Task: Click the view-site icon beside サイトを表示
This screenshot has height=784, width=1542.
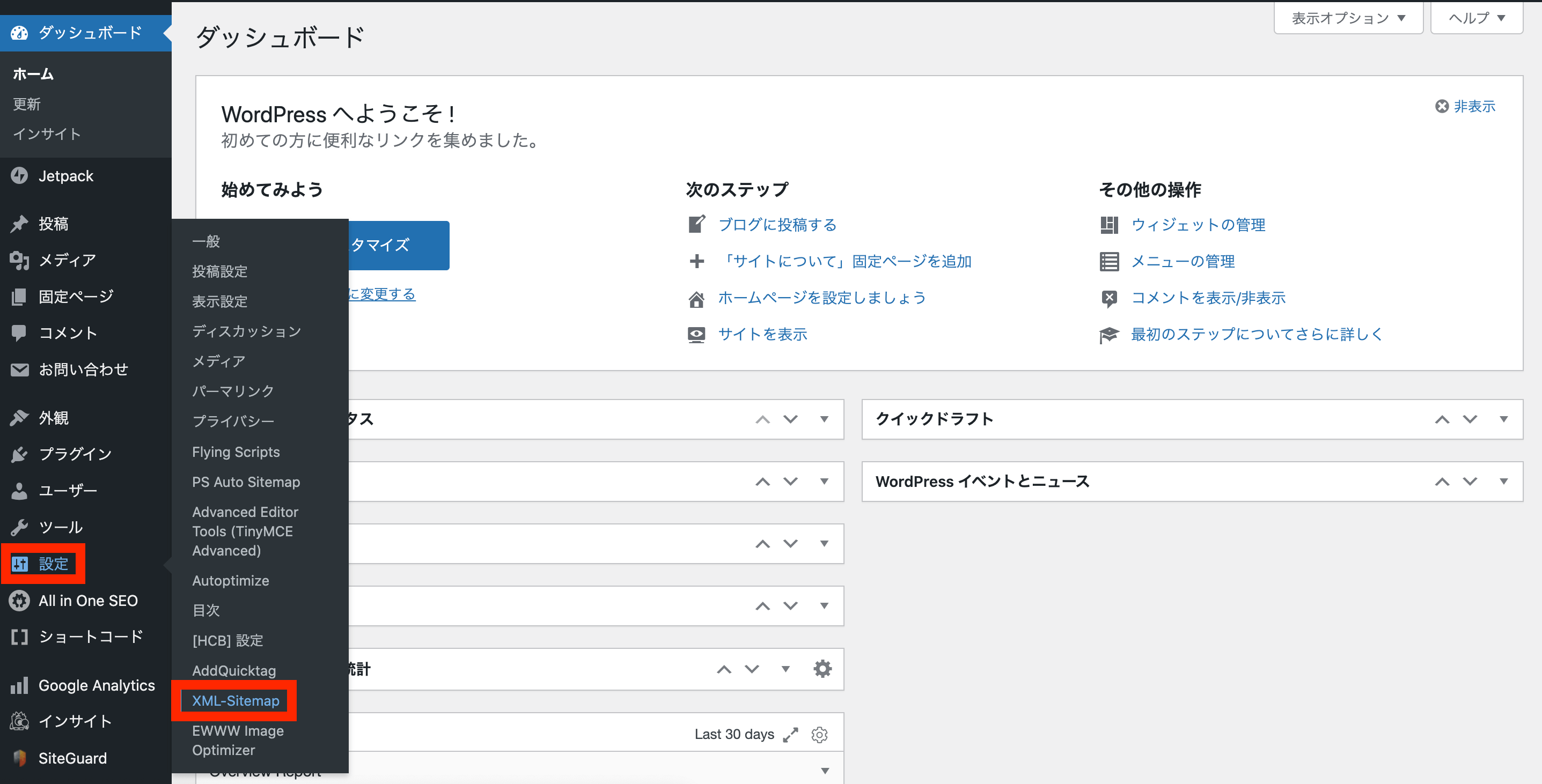Action: pyautogui.click(x=696, y=335)
